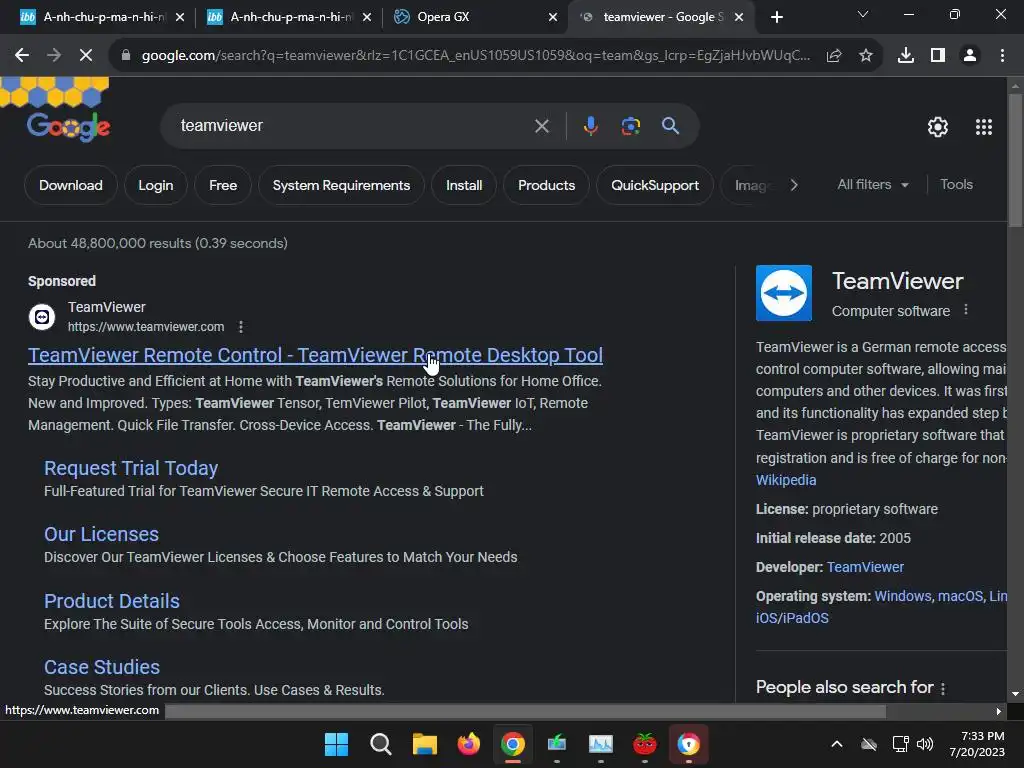The width and height of the screenshot is (1024, 768).
Task: Open TeamViewer Remote Control sponsored headline link
Action: tap(315, 355)
